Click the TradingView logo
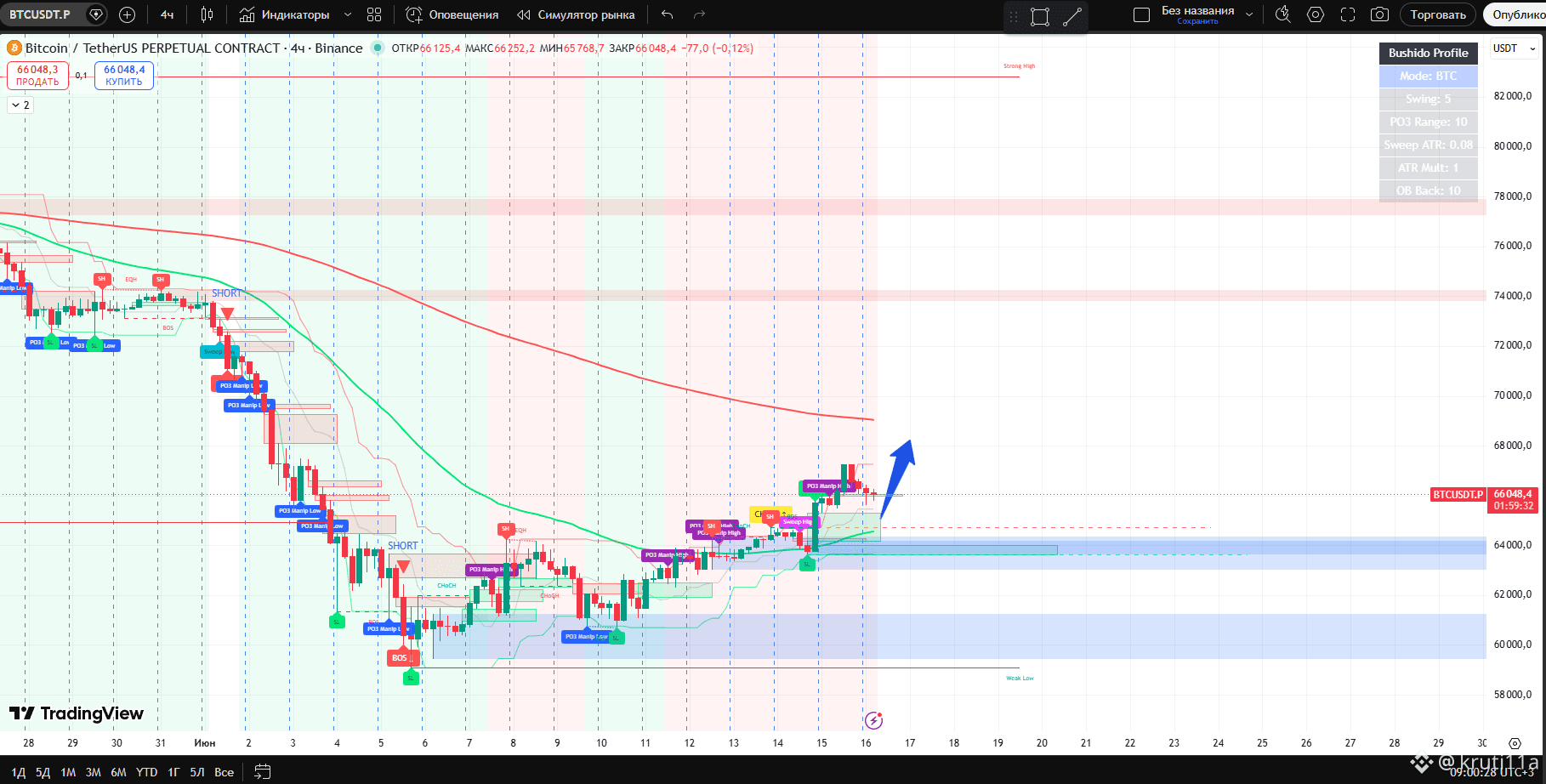The width and height of the screenshot is (1546, 784). pos(77,713)
